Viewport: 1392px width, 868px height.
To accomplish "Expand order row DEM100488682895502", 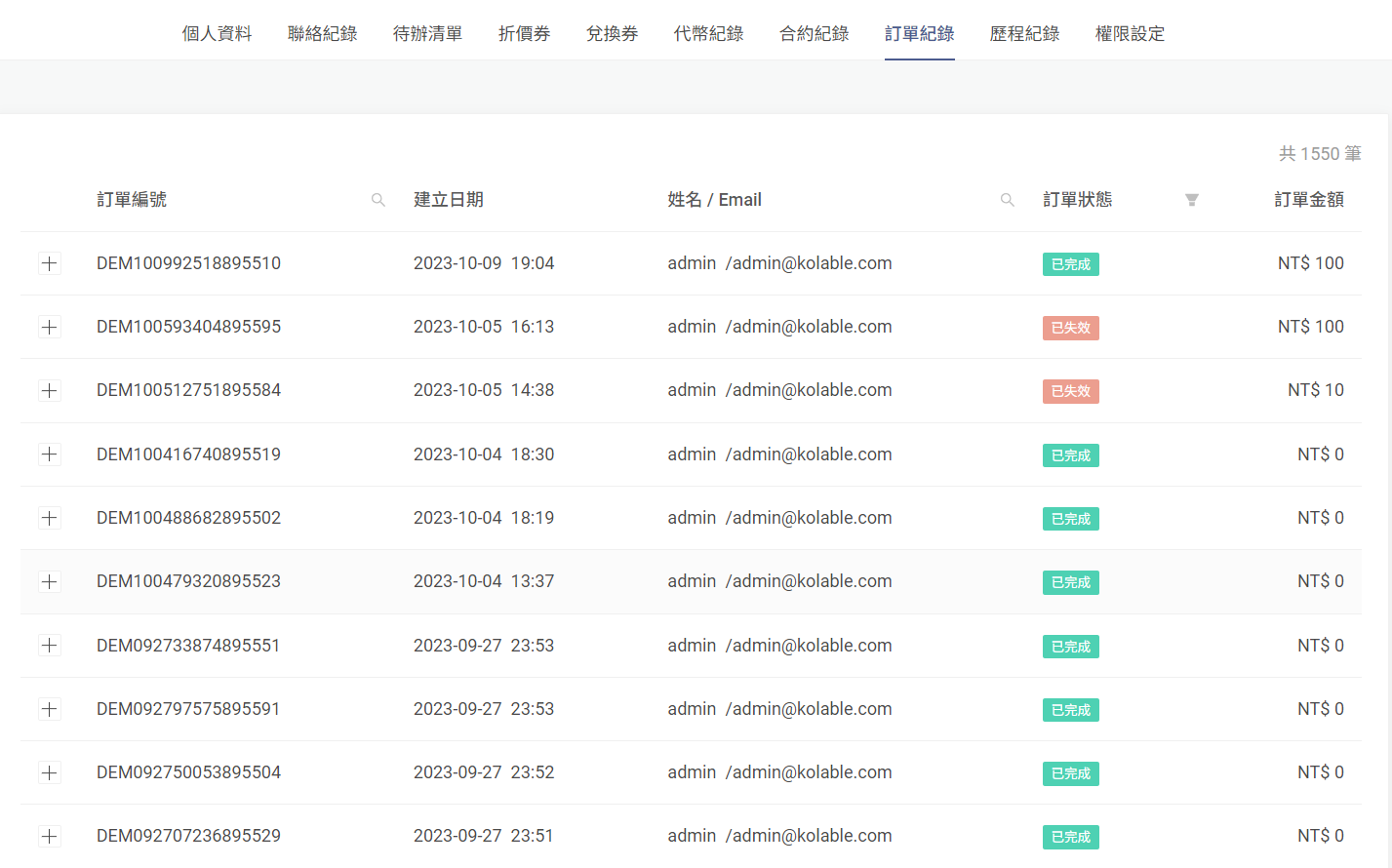I will coord(50,518).
